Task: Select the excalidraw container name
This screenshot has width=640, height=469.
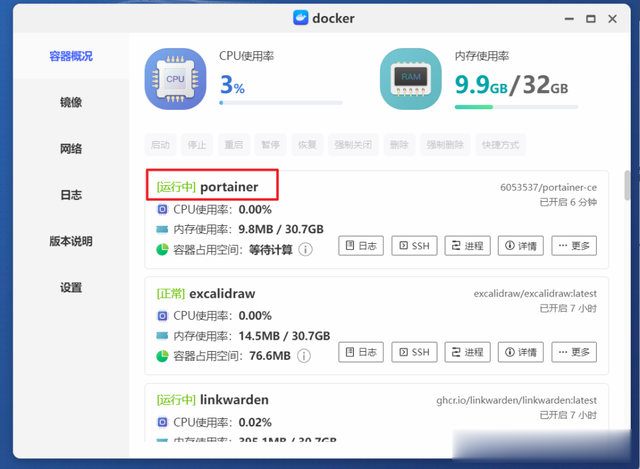Action: 222,293
